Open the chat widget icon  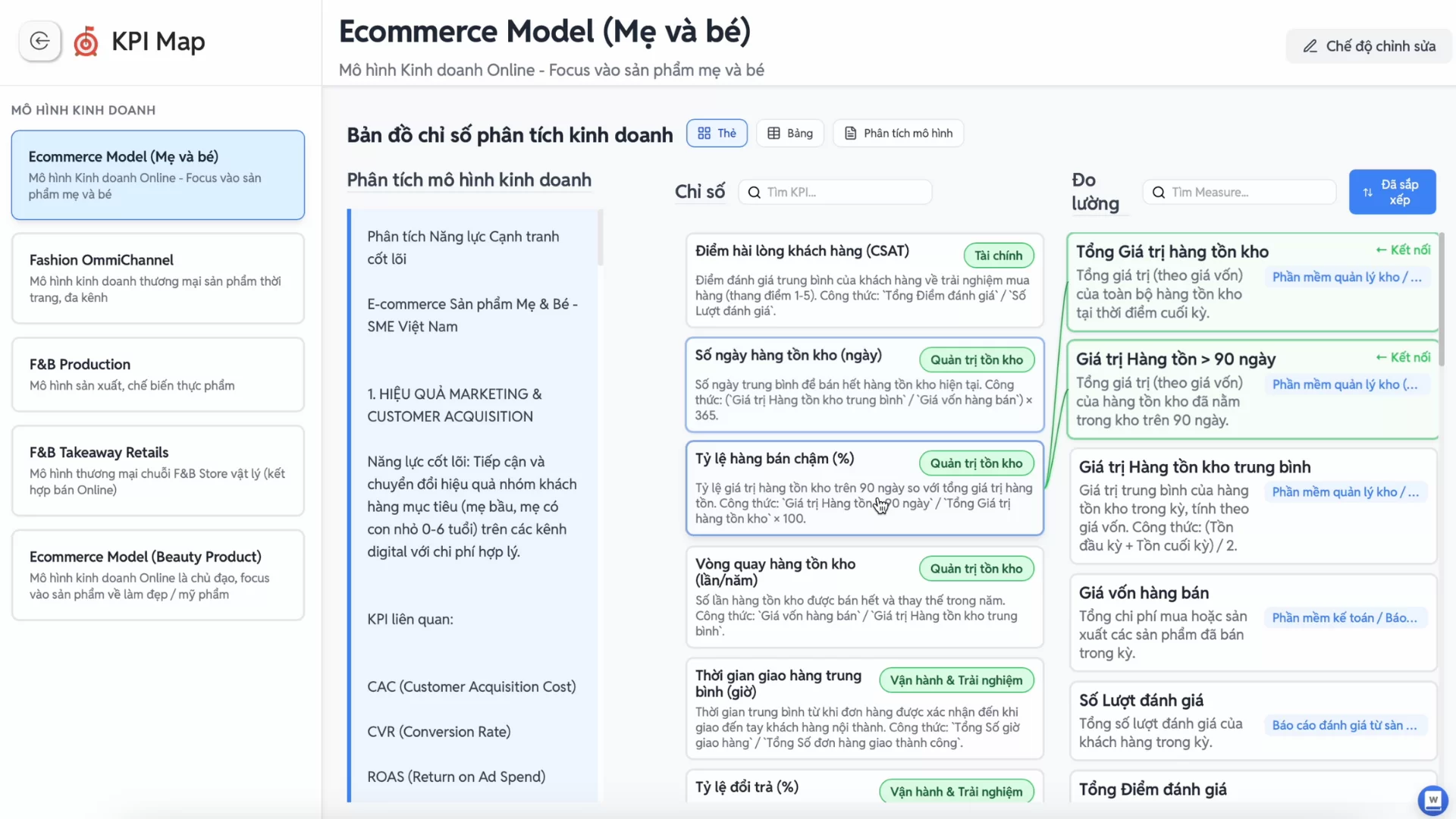pos(1432,799)
